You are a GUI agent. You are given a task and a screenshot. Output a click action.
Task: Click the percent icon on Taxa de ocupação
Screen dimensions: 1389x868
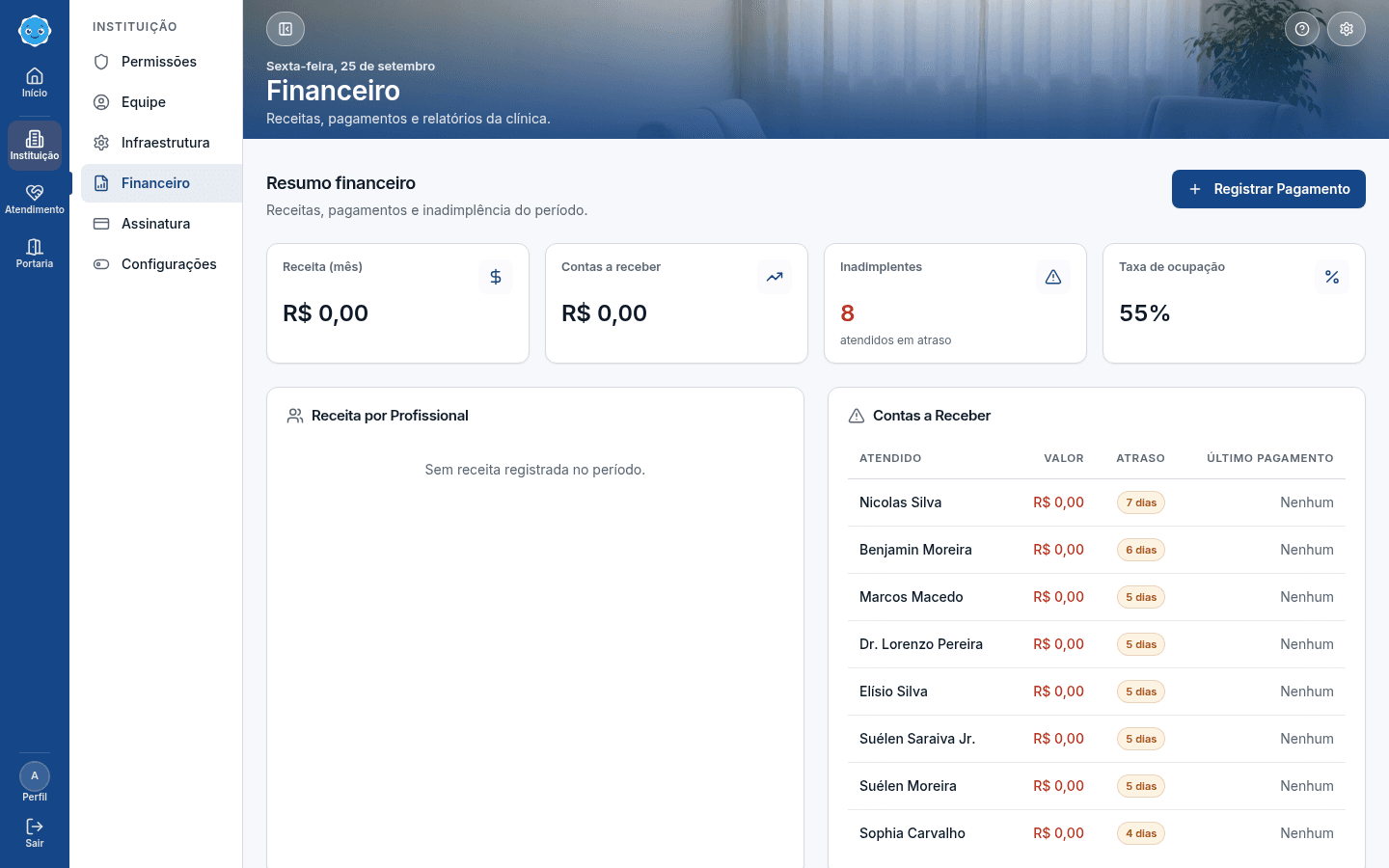(1332, 277)
